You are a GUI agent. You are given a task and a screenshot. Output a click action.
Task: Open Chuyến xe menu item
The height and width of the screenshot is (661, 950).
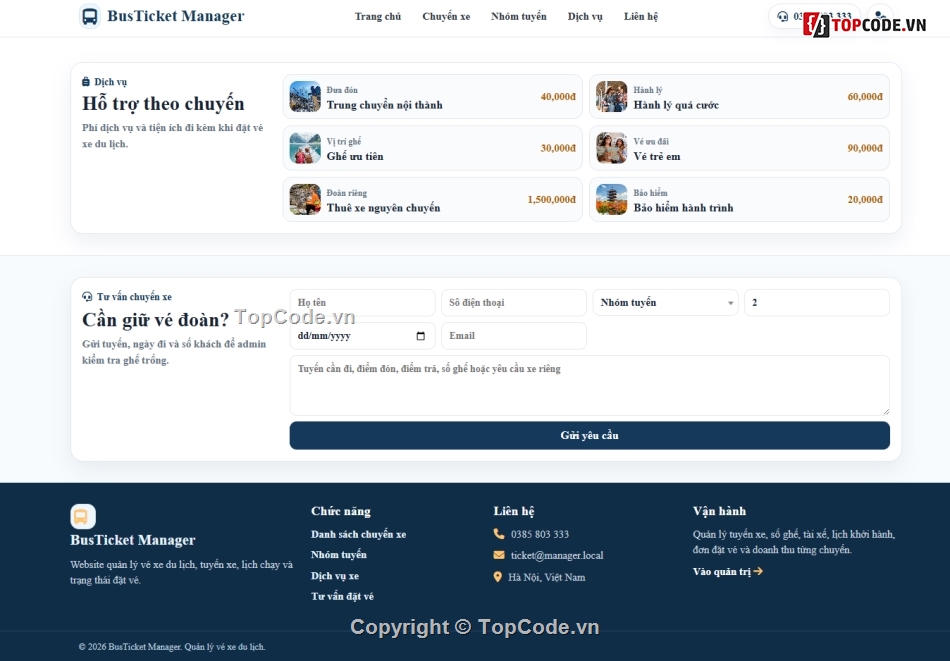click(x=446, y=16)
